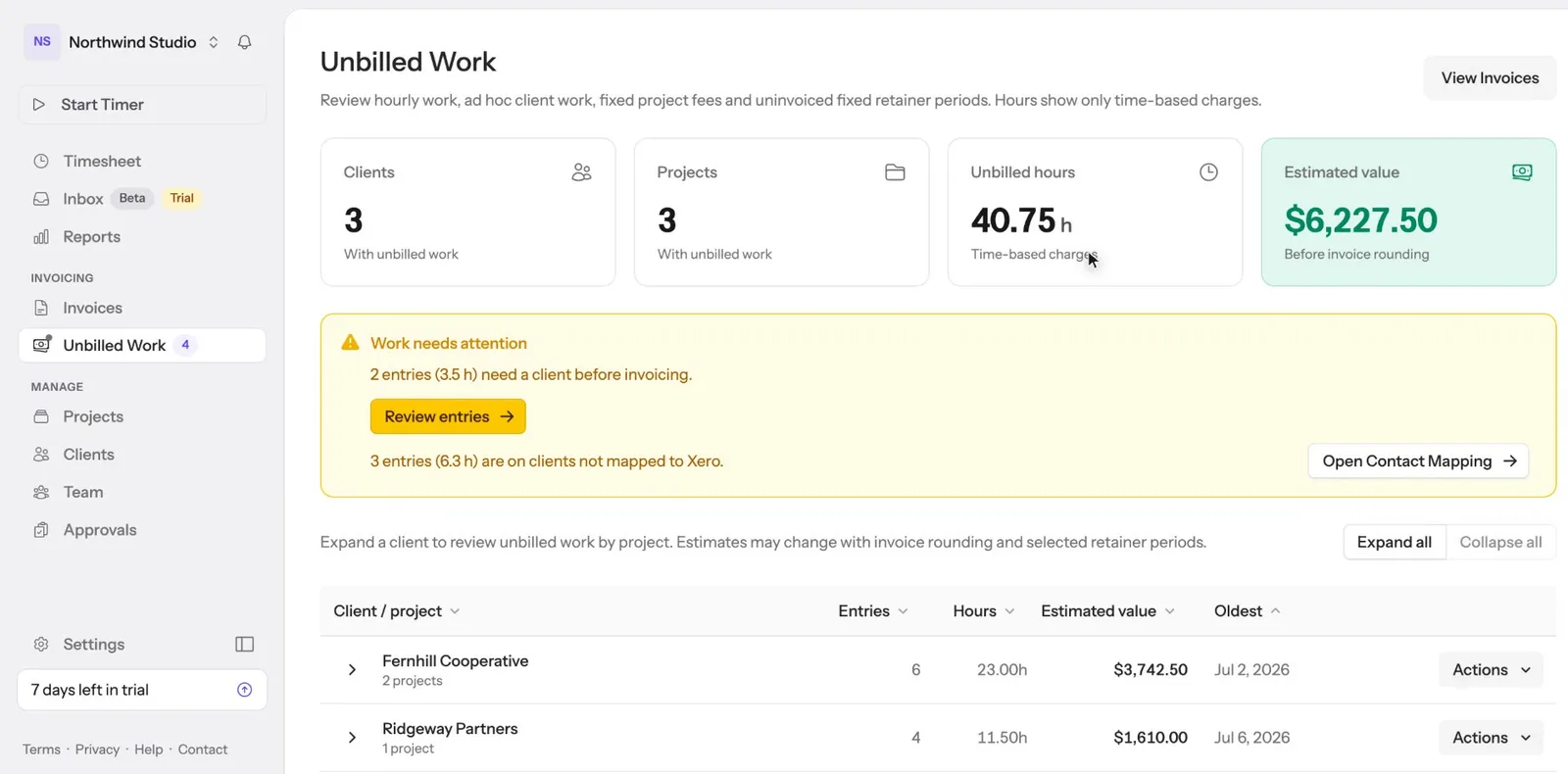Click the Inbox tray icon
Image resolution: width=1568 pixels, height=774 pixels.
pyautogui.click(x=41, y=199)
